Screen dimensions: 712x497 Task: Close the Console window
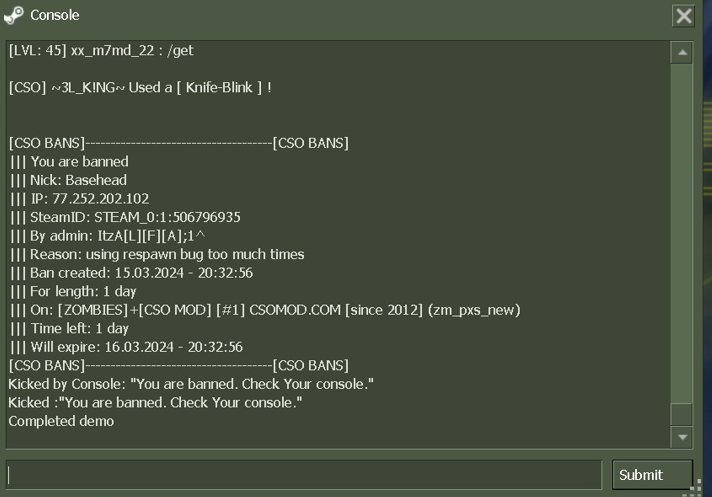point(684,15)
